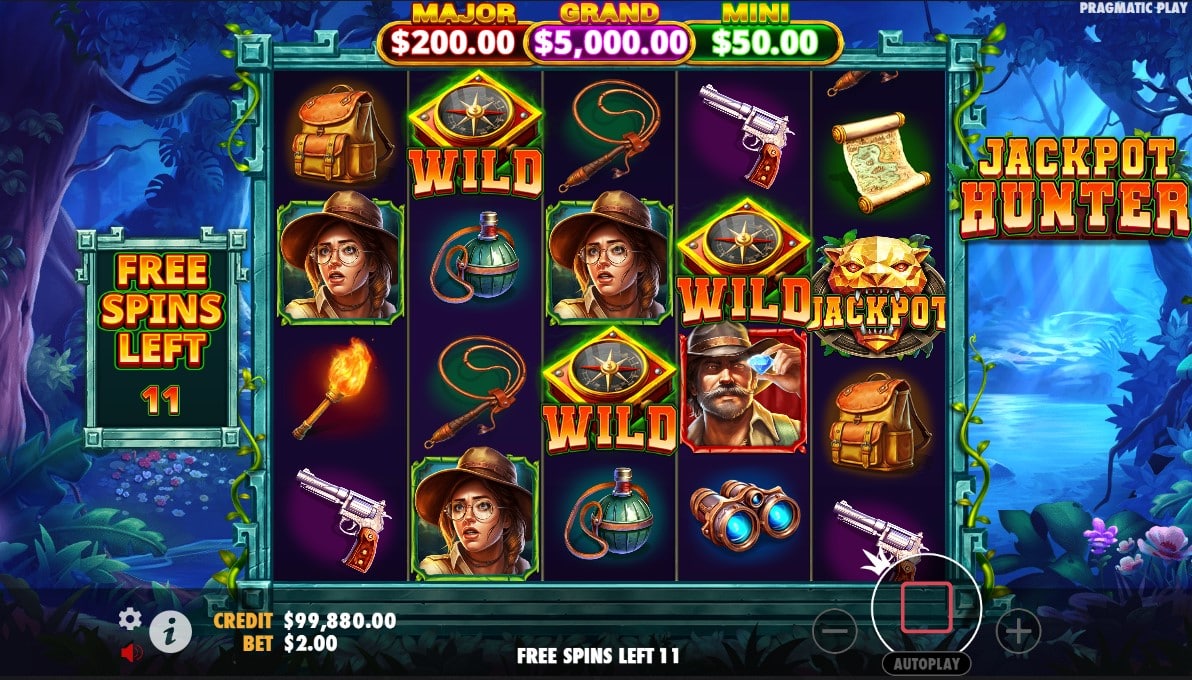Increase bet with the plus button
The width and height of the screenshot is (1192, 680).
click(1018, 631)
